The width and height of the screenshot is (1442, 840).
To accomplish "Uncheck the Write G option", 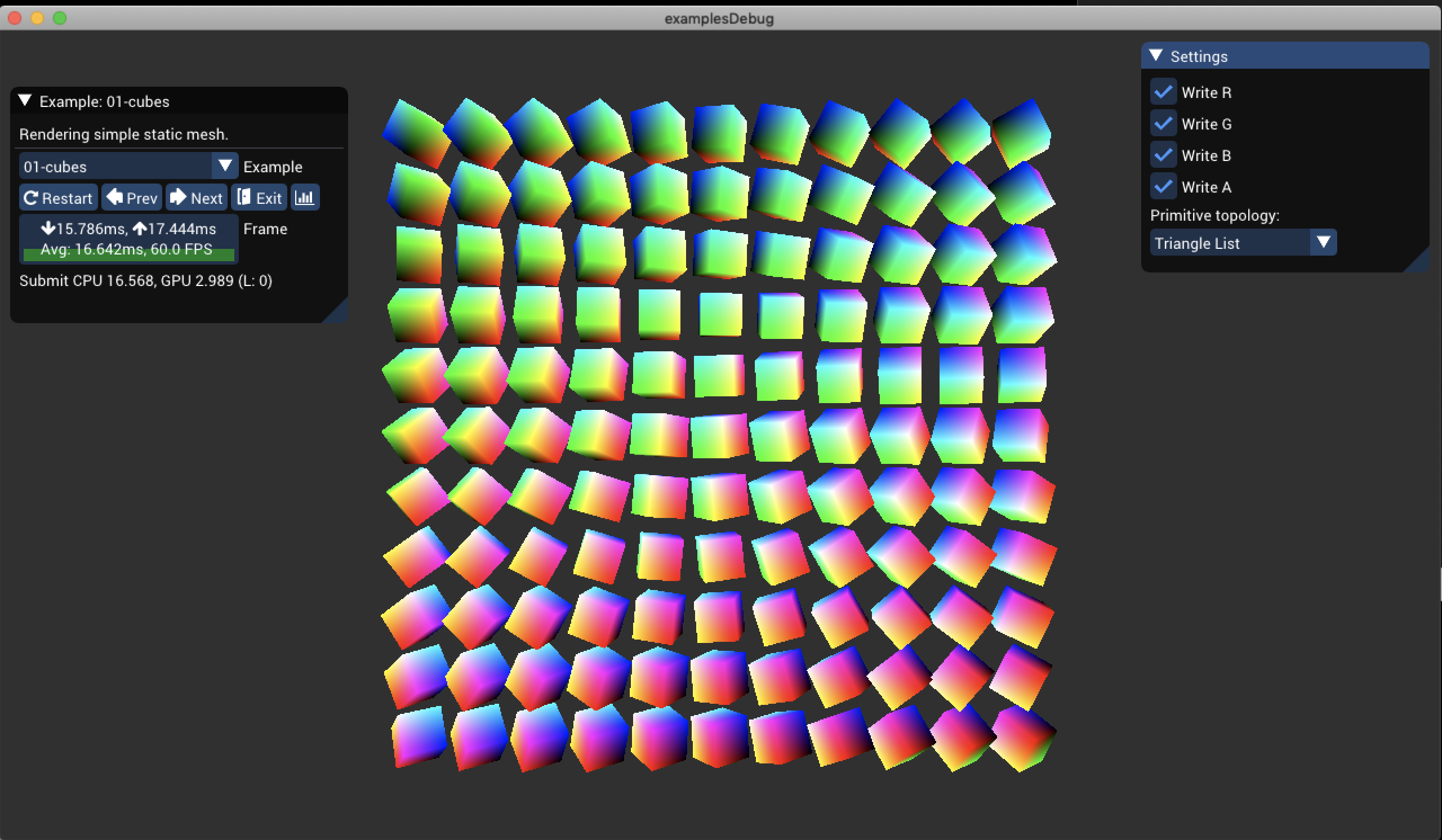I will pyautogui.click(x=1163, y=123).
